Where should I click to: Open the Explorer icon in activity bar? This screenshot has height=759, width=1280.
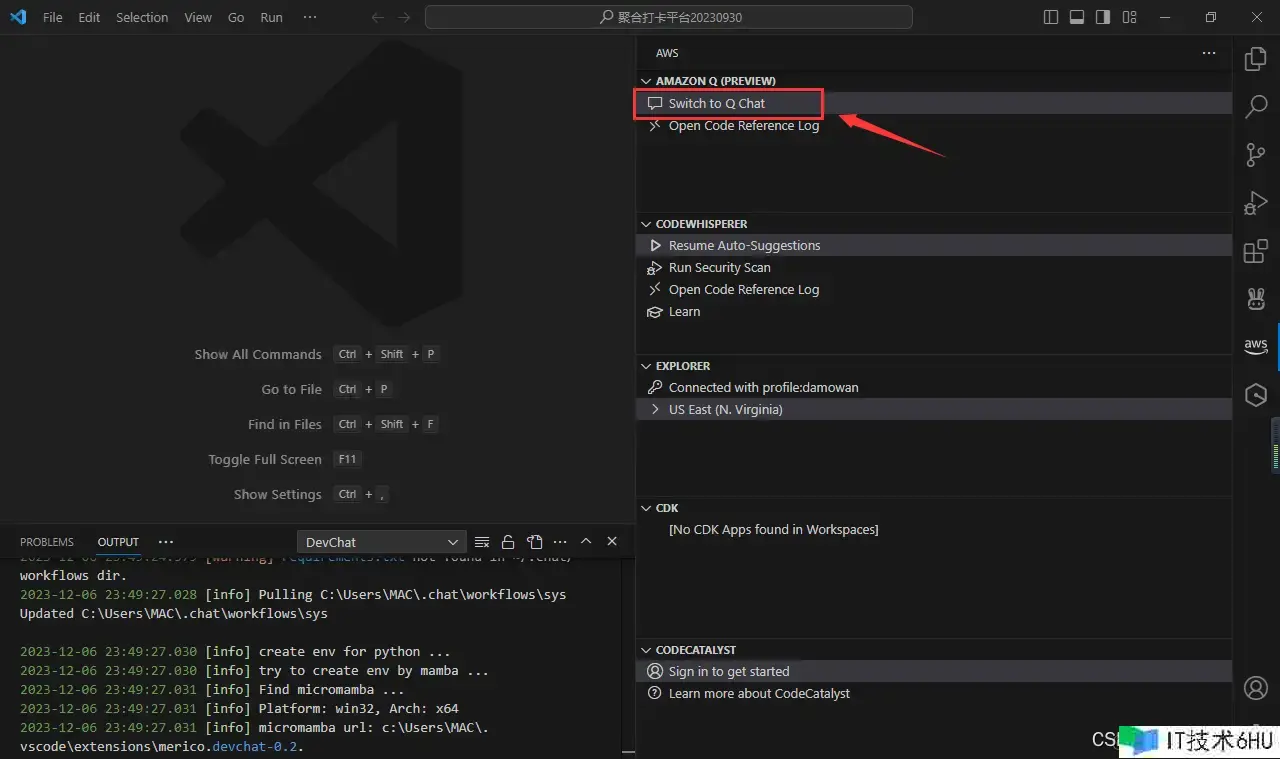click(1256, 59)
